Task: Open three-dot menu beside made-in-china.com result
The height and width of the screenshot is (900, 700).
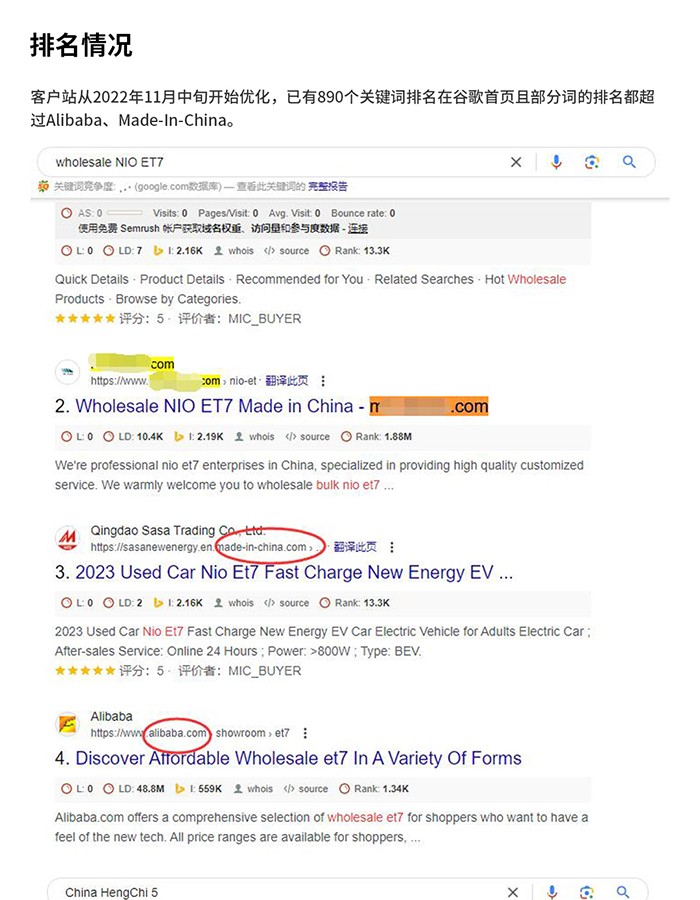Action: click(x=392, y=548)
